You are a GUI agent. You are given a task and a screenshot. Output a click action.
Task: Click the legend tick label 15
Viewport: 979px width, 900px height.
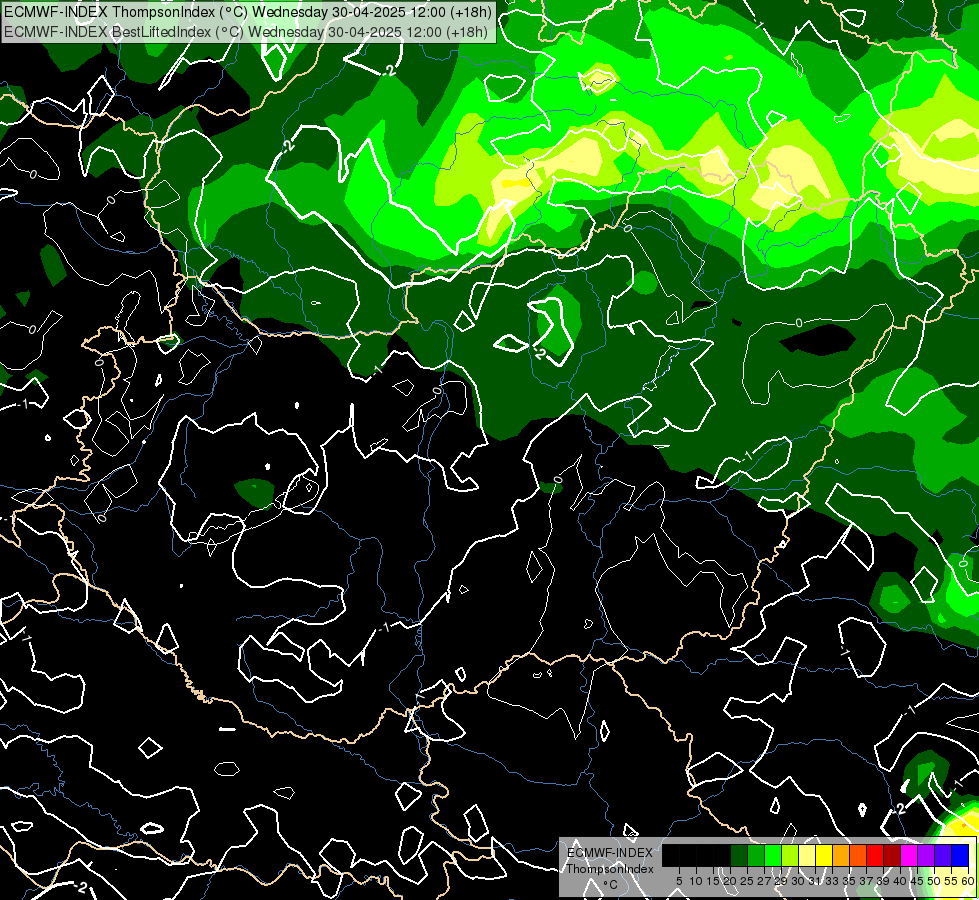tap(714, 881)
